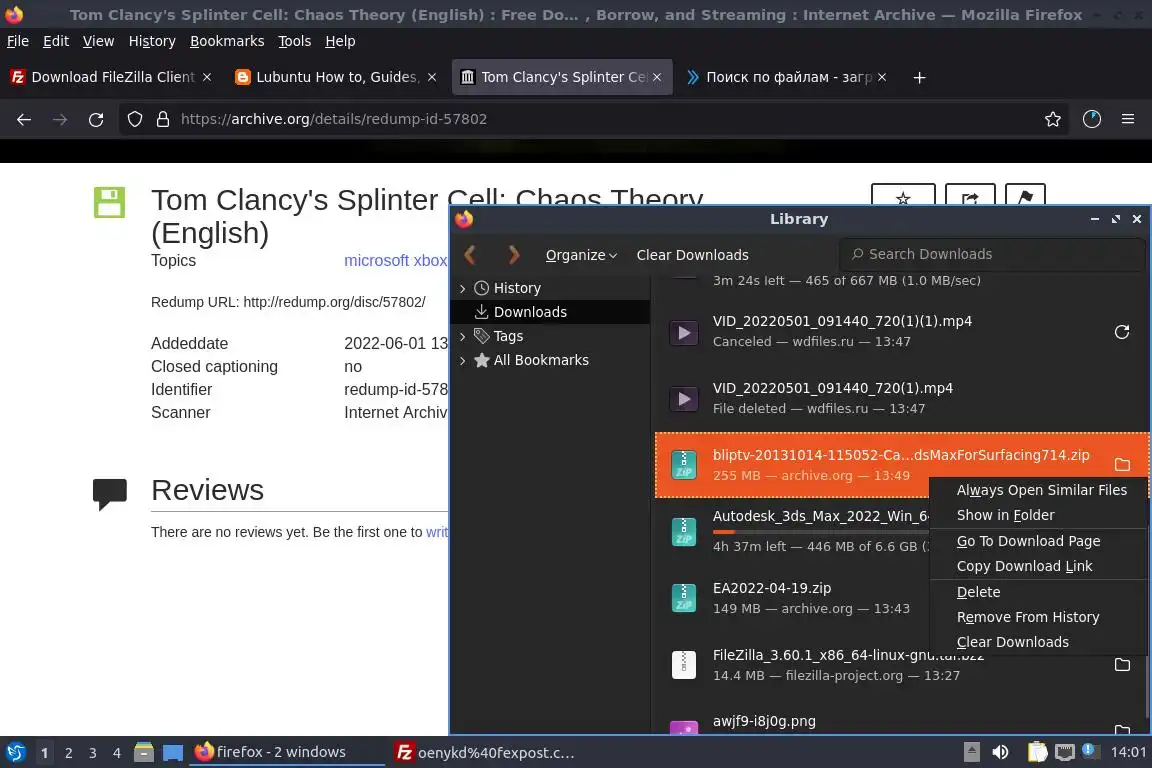Click video icon of VID_20220501_091440_720(1).mp4
1152x768 pixels.
[684, 399]
